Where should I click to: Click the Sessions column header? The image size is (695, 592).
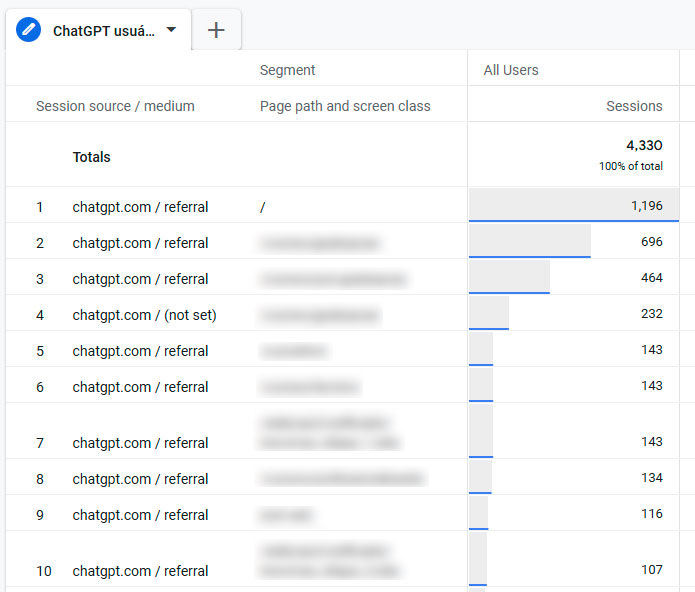634,106
